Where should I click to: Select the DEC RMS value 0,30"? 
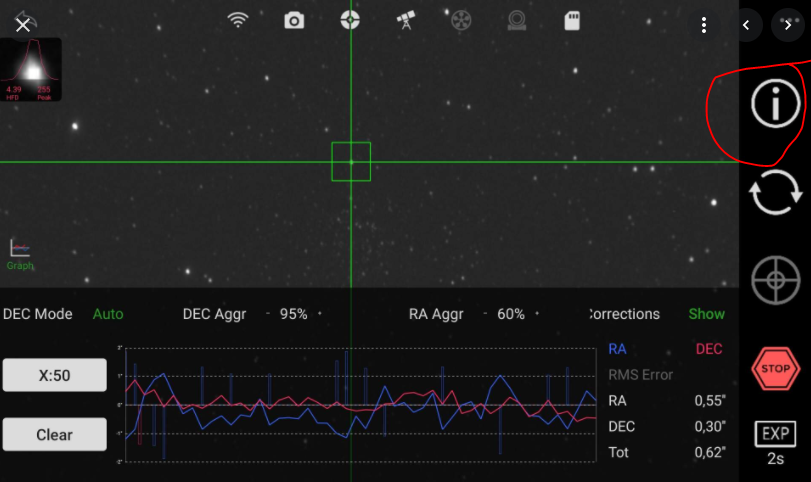[x=710, y=426]
